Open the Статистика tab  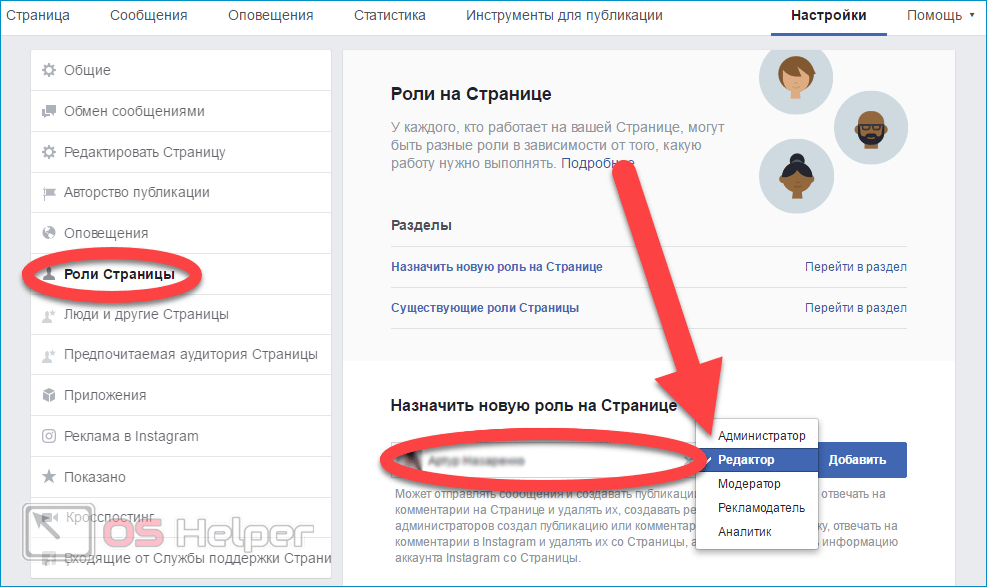[x=390, y=15]
